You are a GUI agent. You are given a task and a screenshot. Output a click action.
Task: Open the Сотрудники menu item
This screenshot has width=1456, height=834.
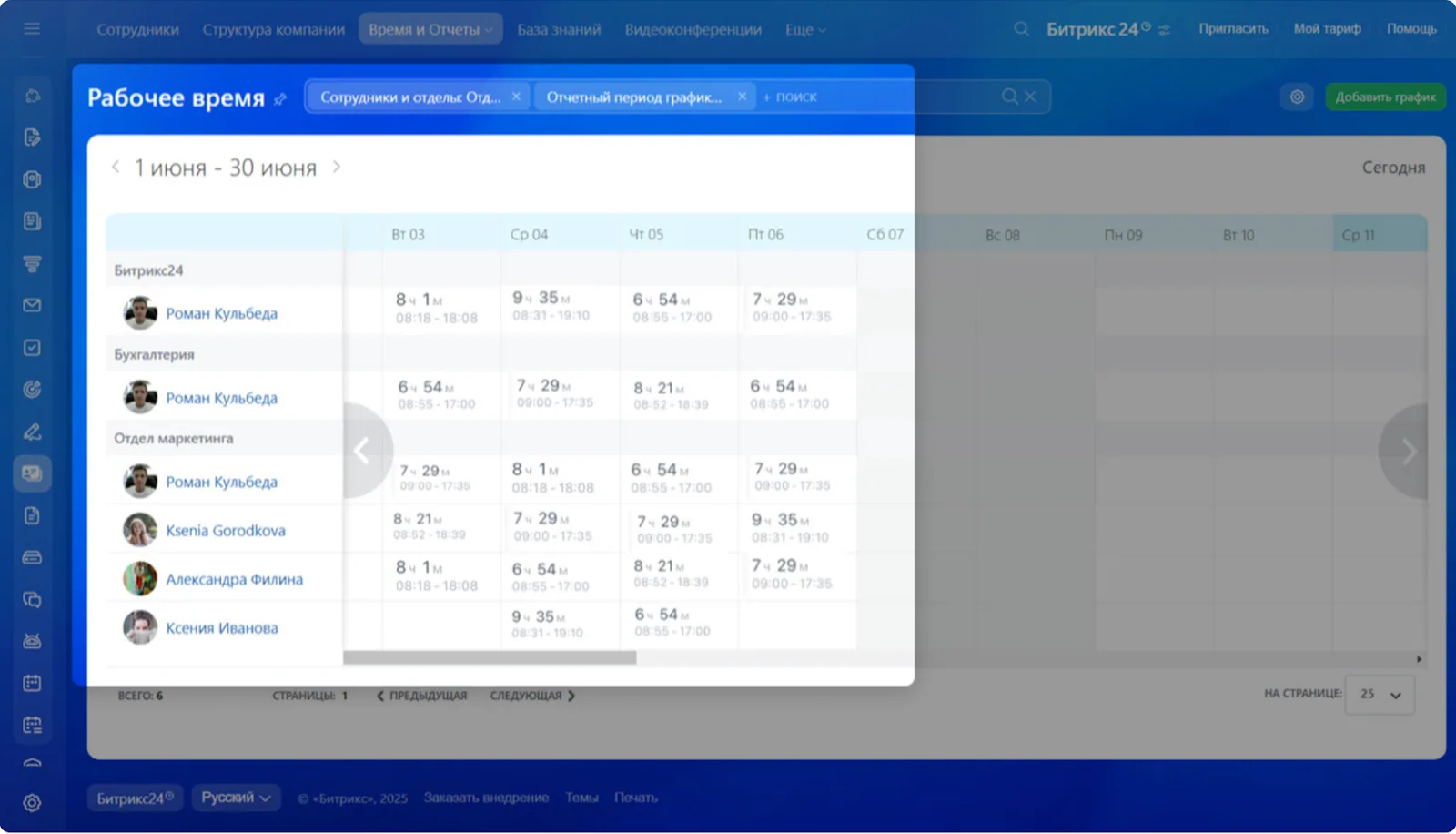(138, 30)
